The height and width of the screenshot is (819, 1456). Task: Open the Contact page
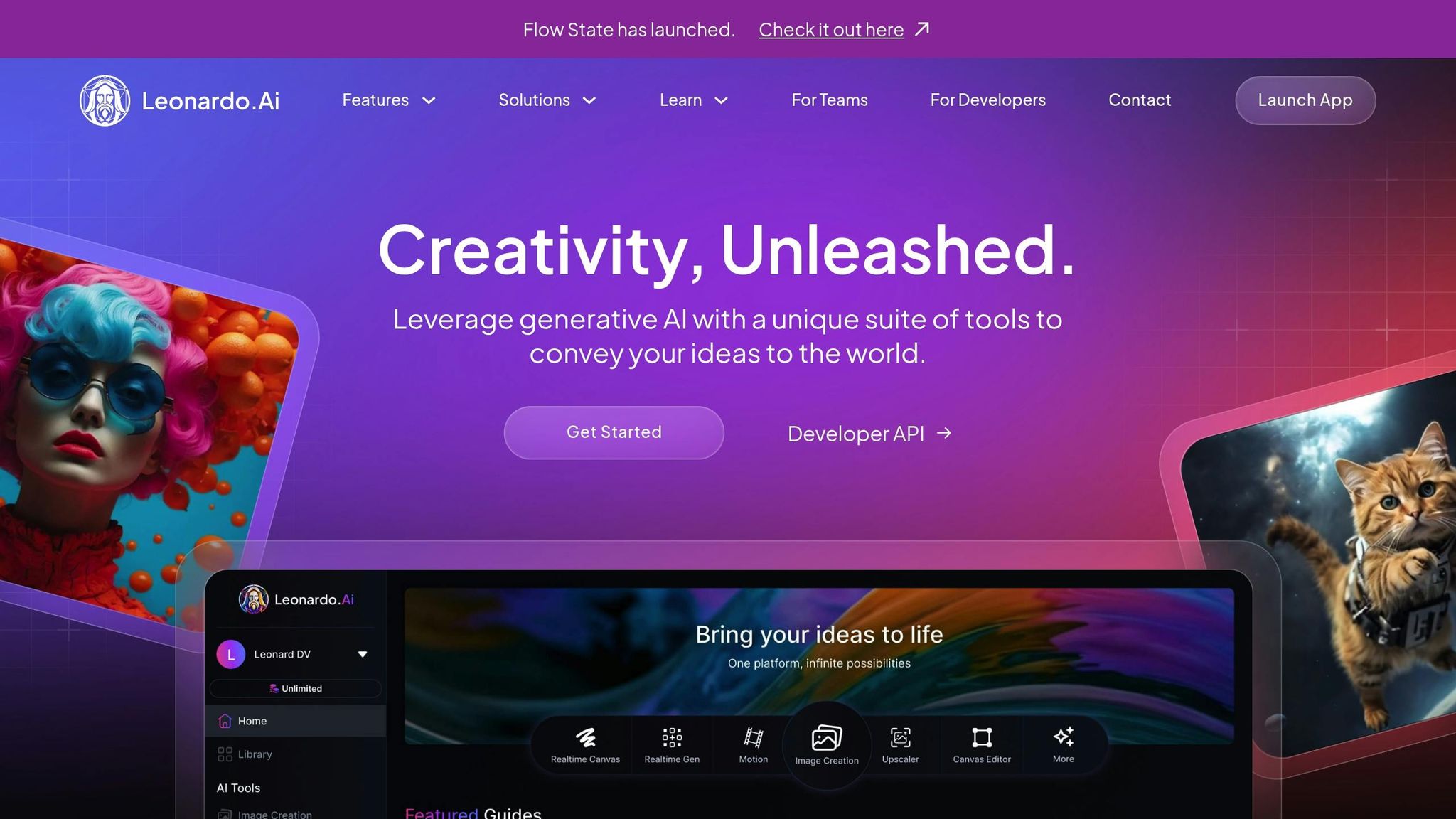[x=1140, y=100]
